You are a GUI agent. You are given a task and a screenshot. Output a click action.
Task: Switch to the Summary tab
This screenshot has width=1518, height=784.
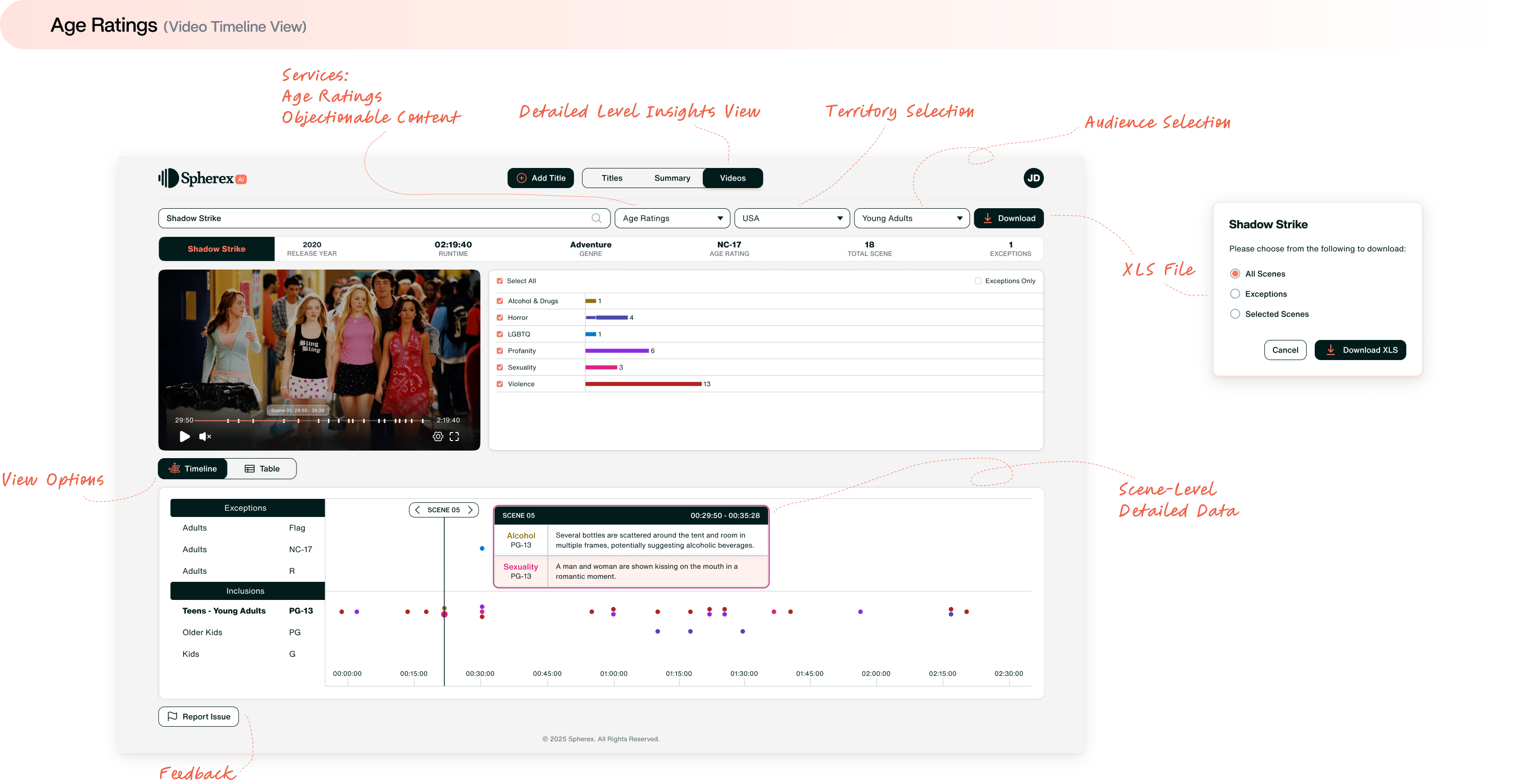point(672,178)
